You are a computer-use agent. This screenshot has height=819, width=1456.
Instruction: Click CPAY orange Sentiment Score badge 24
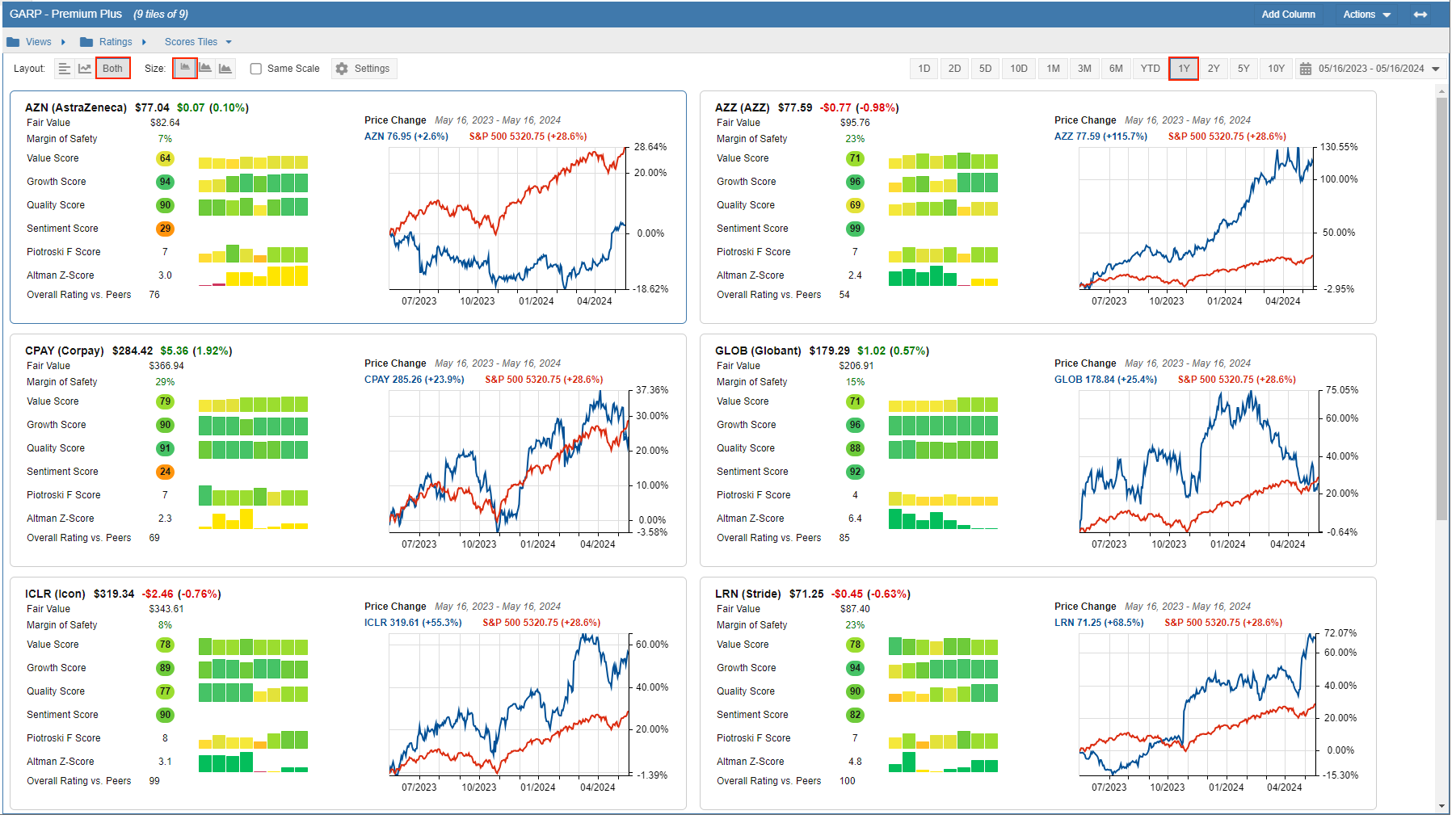tap(165, 472)
